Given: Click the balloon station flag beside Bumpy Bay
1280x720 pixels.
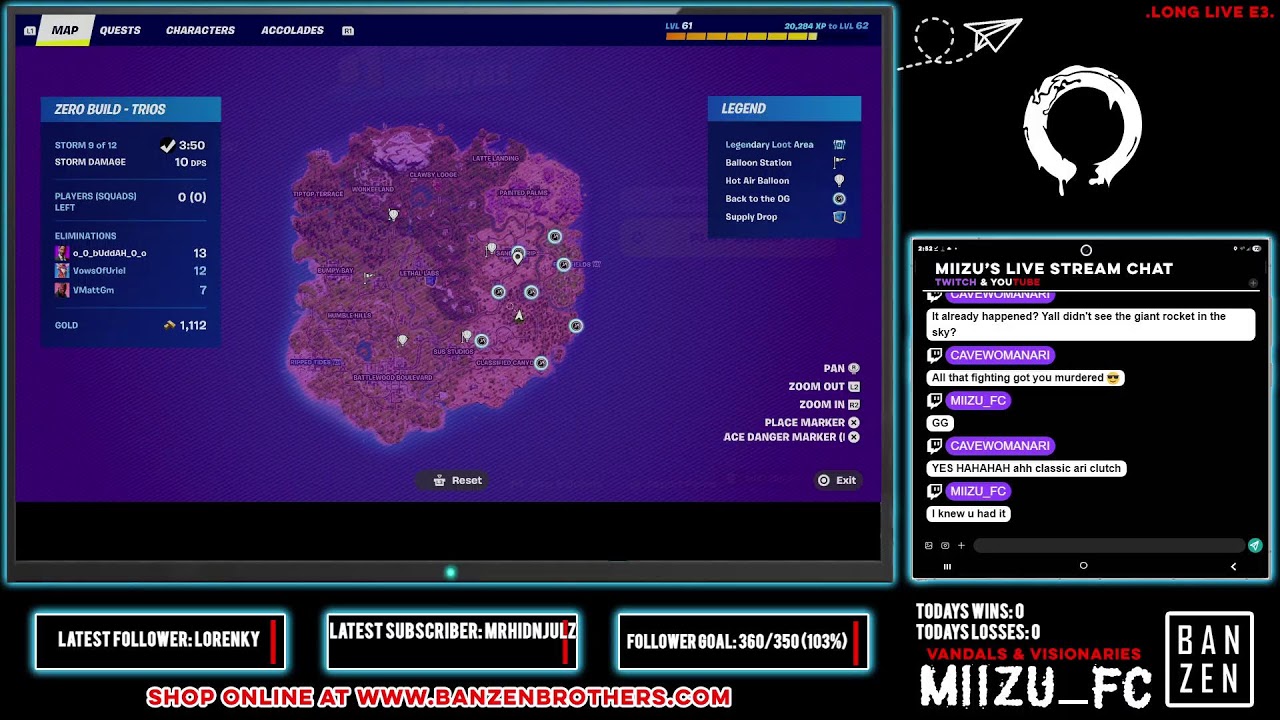Looking at the screenshot, I should click(x=369, y=277).
